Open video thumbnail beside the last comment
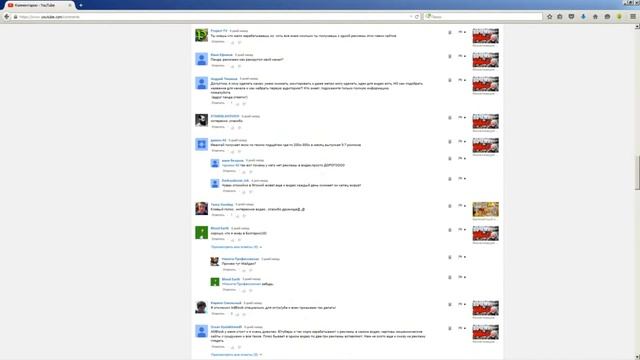 [485, 332]
